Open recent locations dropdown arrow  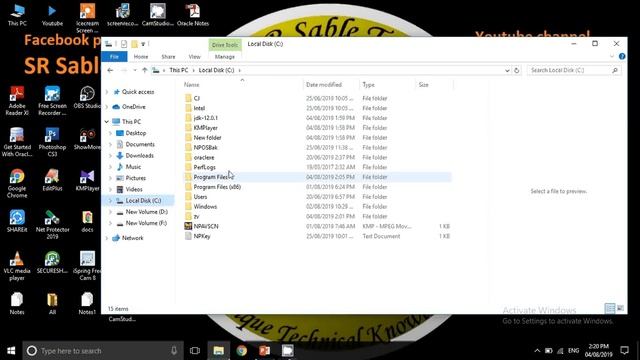[x=135, y=70]
